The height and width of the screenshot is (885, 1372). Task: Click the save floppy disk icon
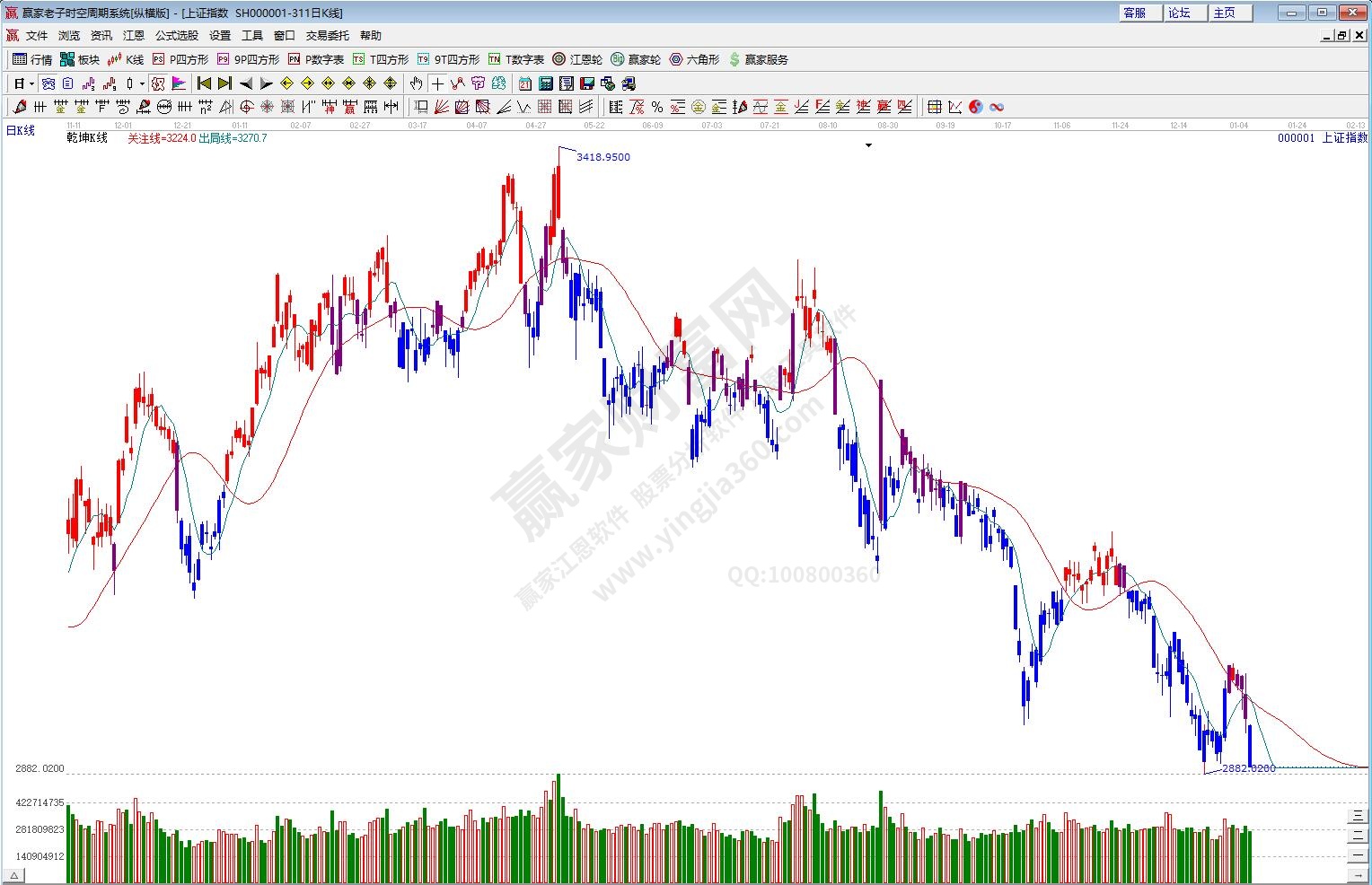pos(587,83)
